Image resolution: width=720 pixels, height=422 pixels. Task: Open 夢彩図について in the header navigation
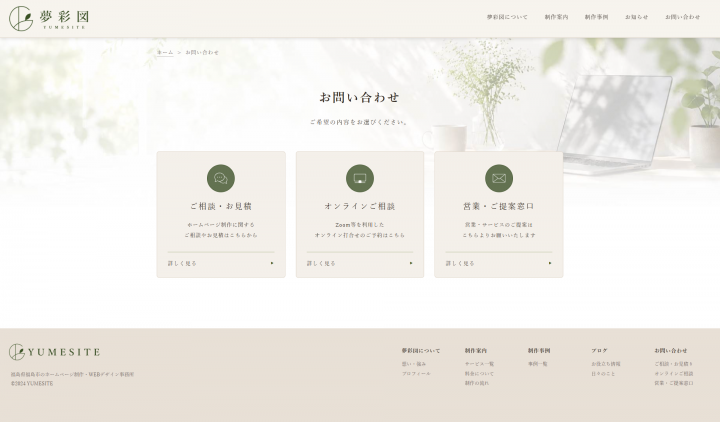tap(507, 17)
